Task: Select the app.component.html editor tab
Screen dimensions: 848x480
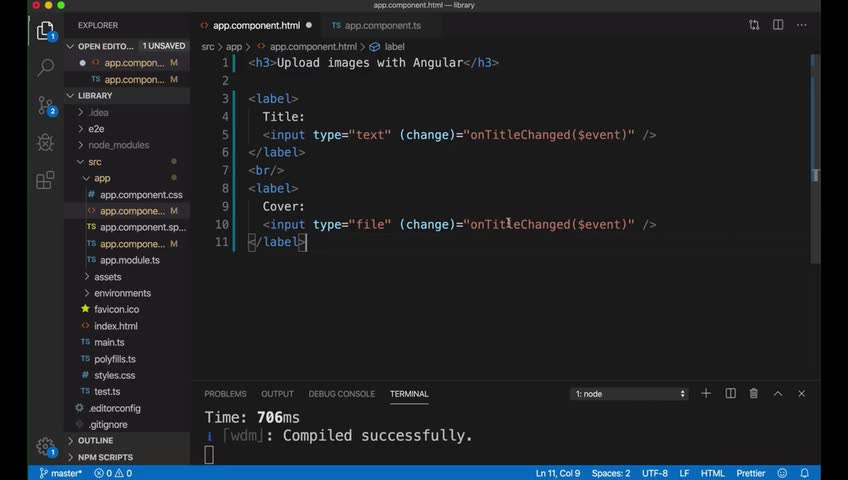Action: pyautogui.click(x=256, y=25)
